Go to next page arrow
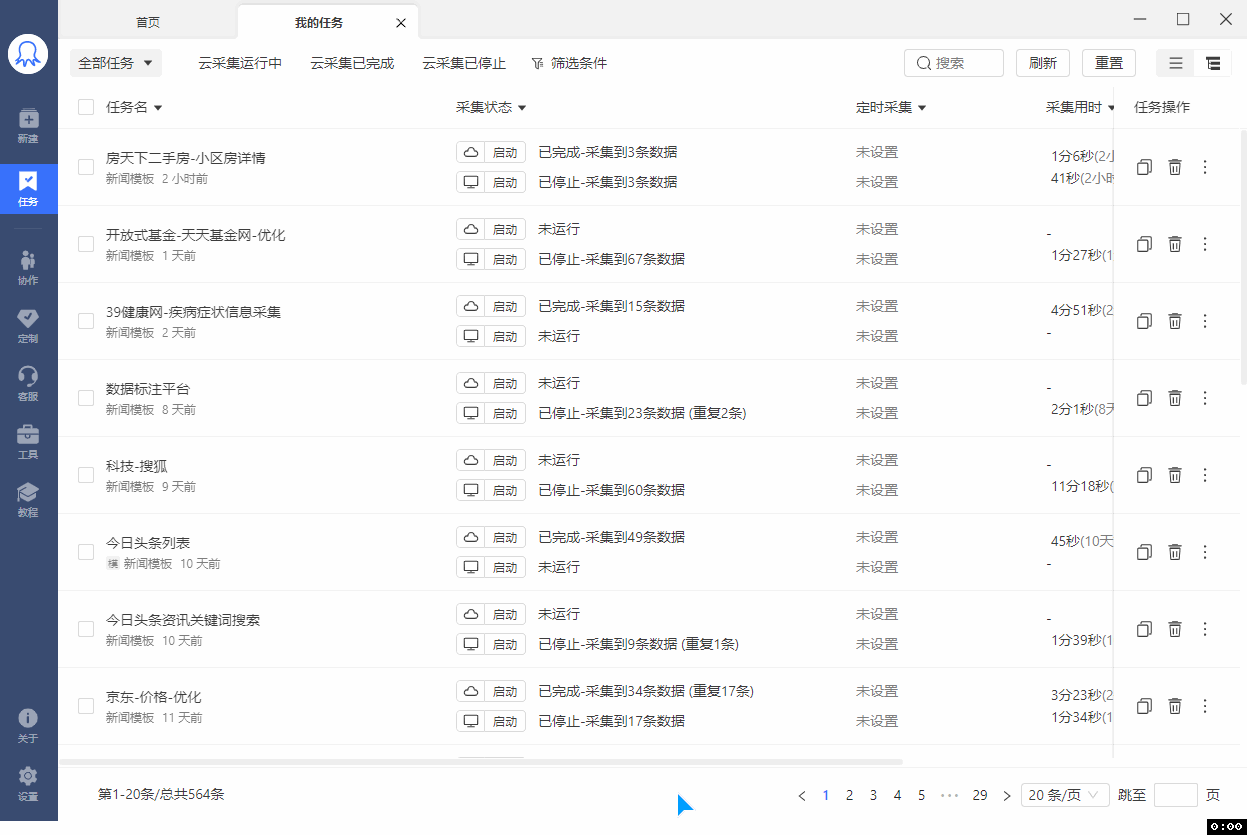Screen dimensions: 1247x835 [x=1007, y=796]
